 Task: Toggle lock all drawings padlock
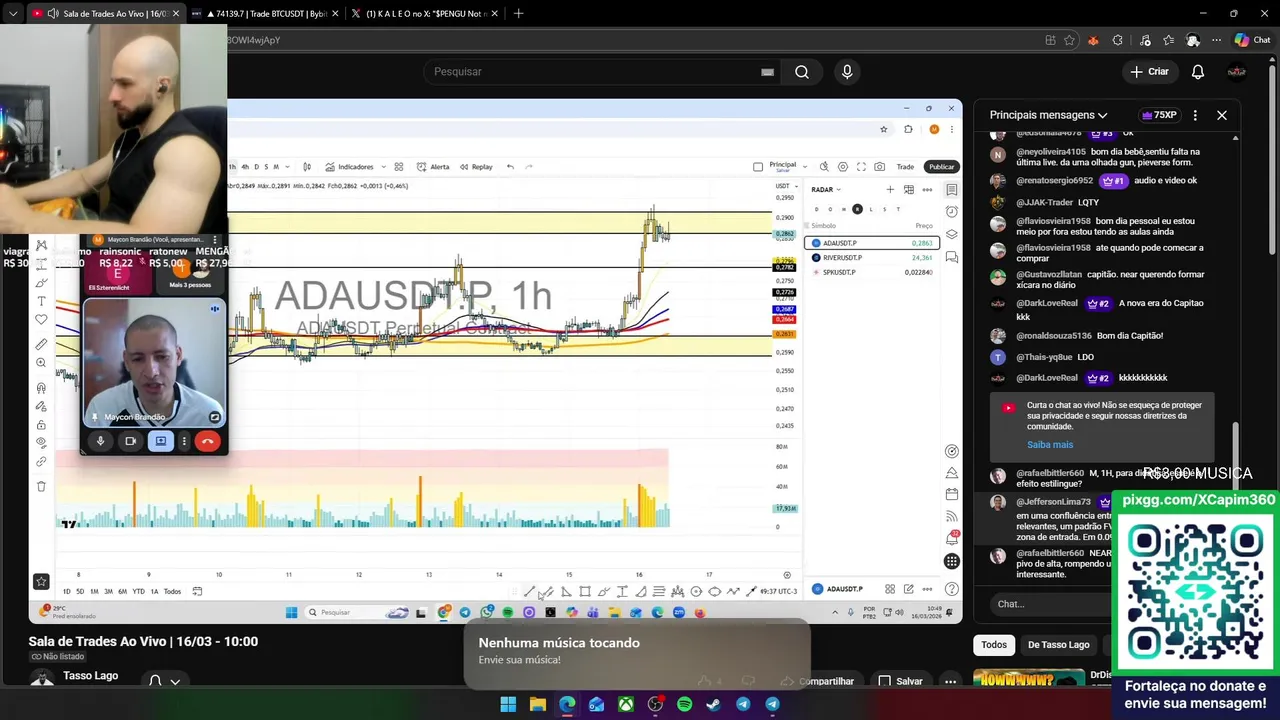pos(41,424)
